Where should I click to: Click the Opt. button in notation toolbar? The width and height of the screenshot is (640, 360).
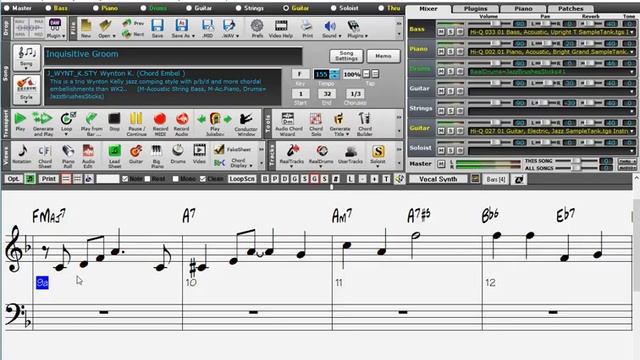pyautogui.click(x=13, y=179)
